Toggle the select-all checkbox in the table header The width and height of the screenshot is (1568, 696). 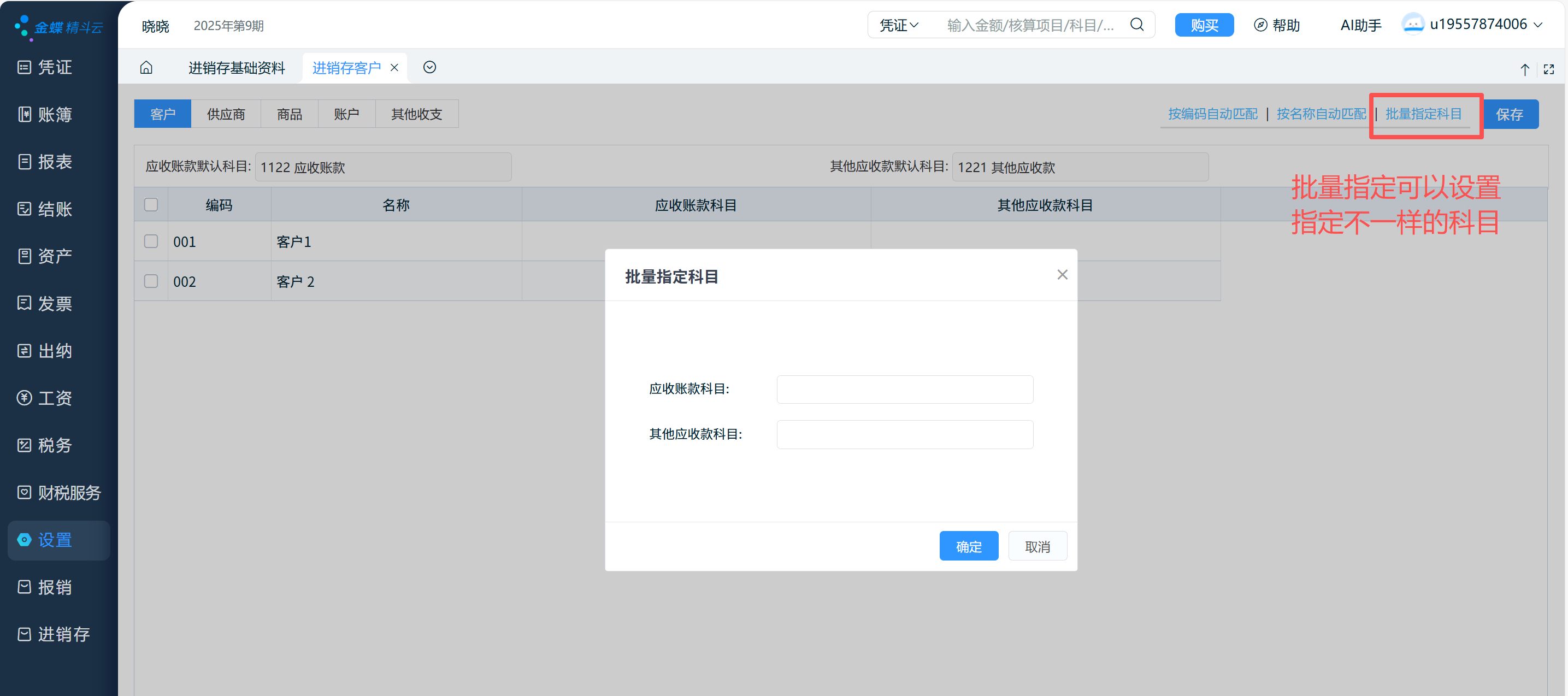click(151, 205)
